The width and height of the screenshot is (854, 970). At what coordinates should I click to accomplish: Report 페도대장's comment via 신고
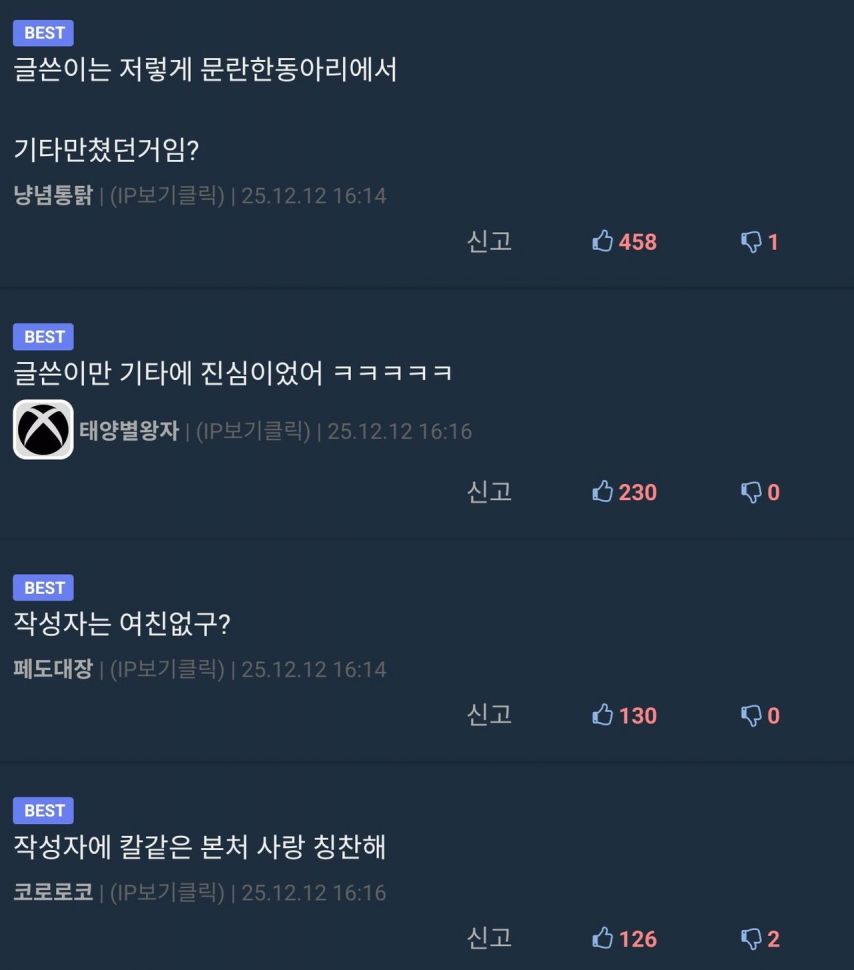(489, 716)
